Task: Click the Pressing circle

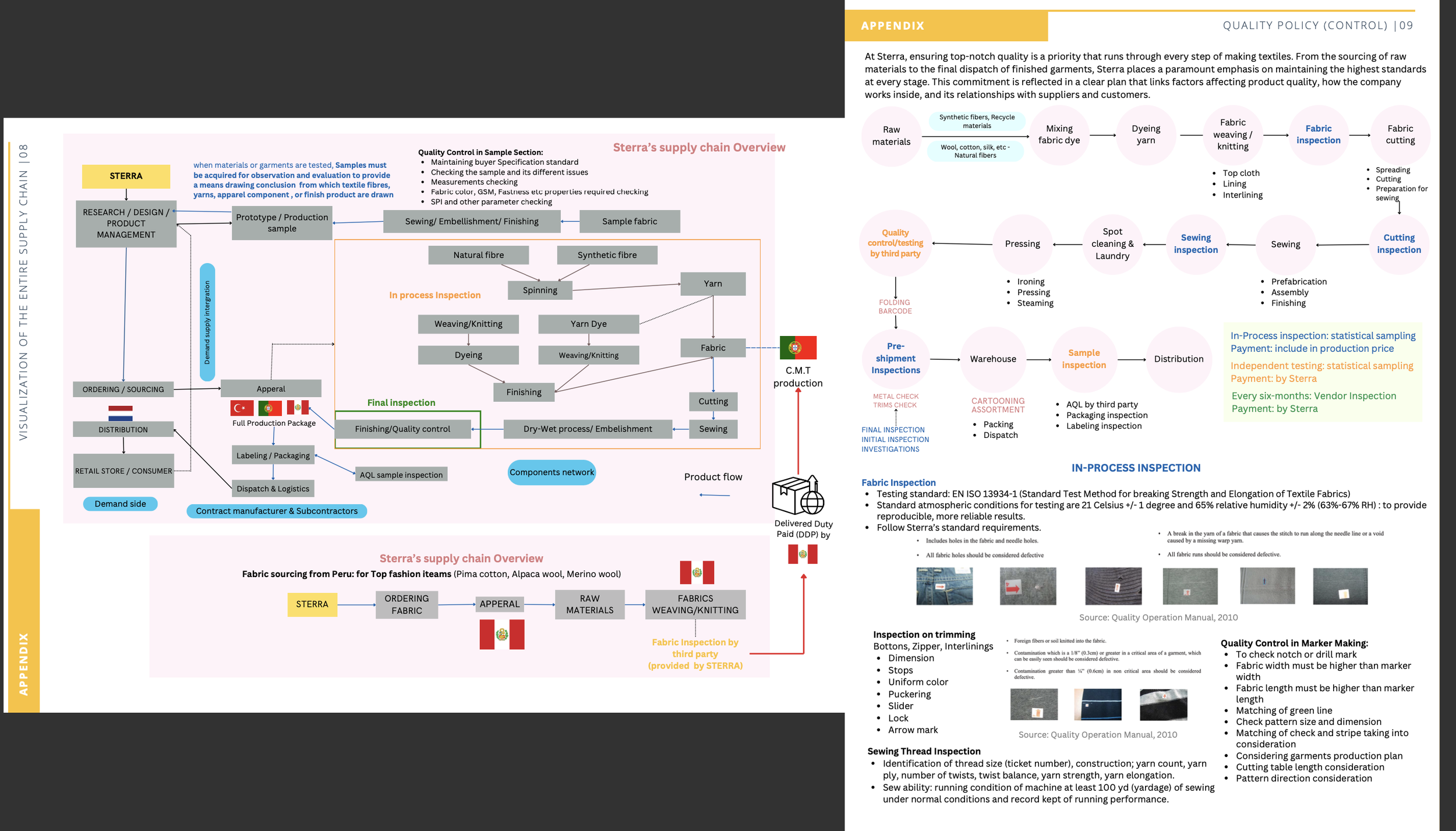Action: tap(1022, 244)
